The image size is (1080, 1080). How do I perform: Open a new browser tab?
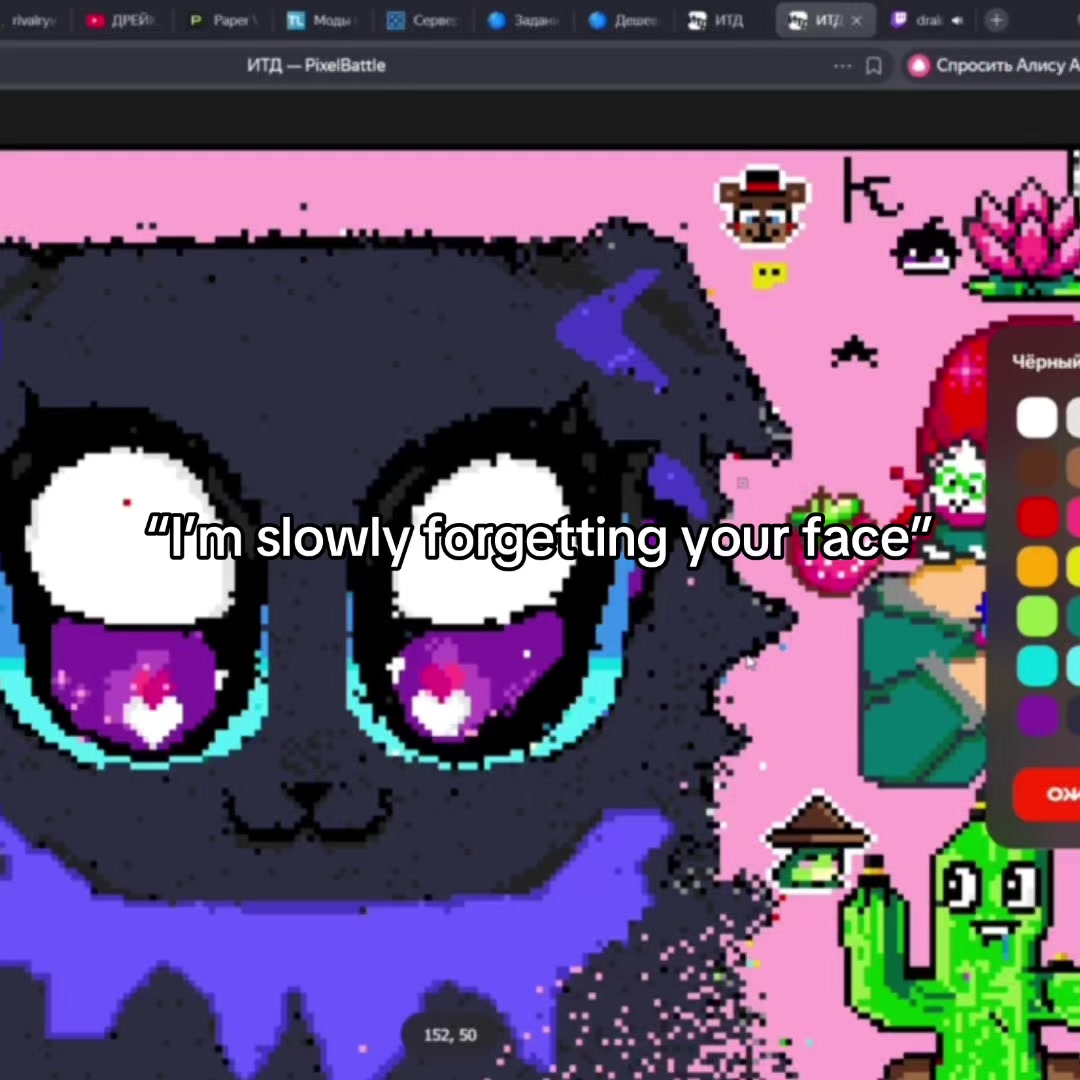click(x=996, y=21)
